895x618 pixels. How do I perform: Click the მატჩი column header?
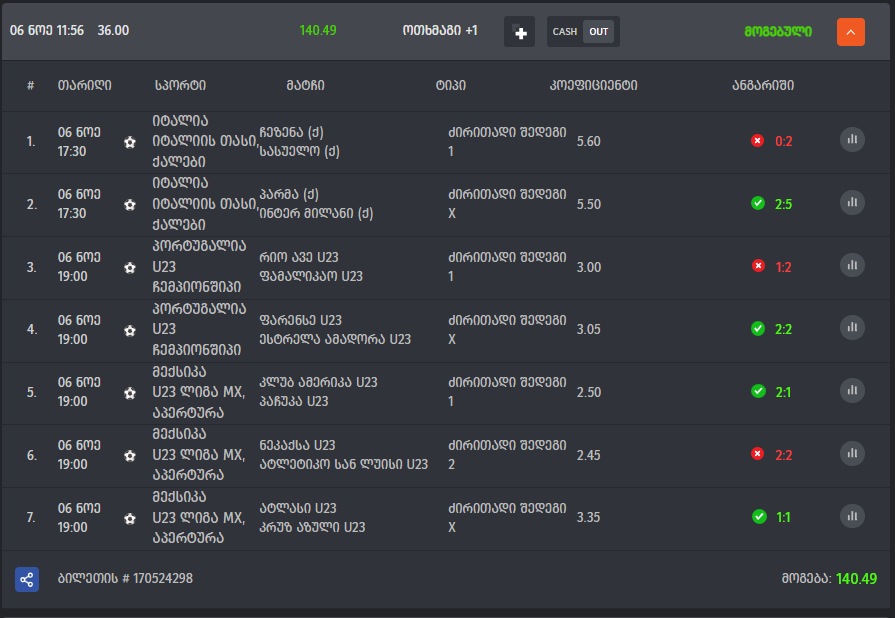(305, 86)
